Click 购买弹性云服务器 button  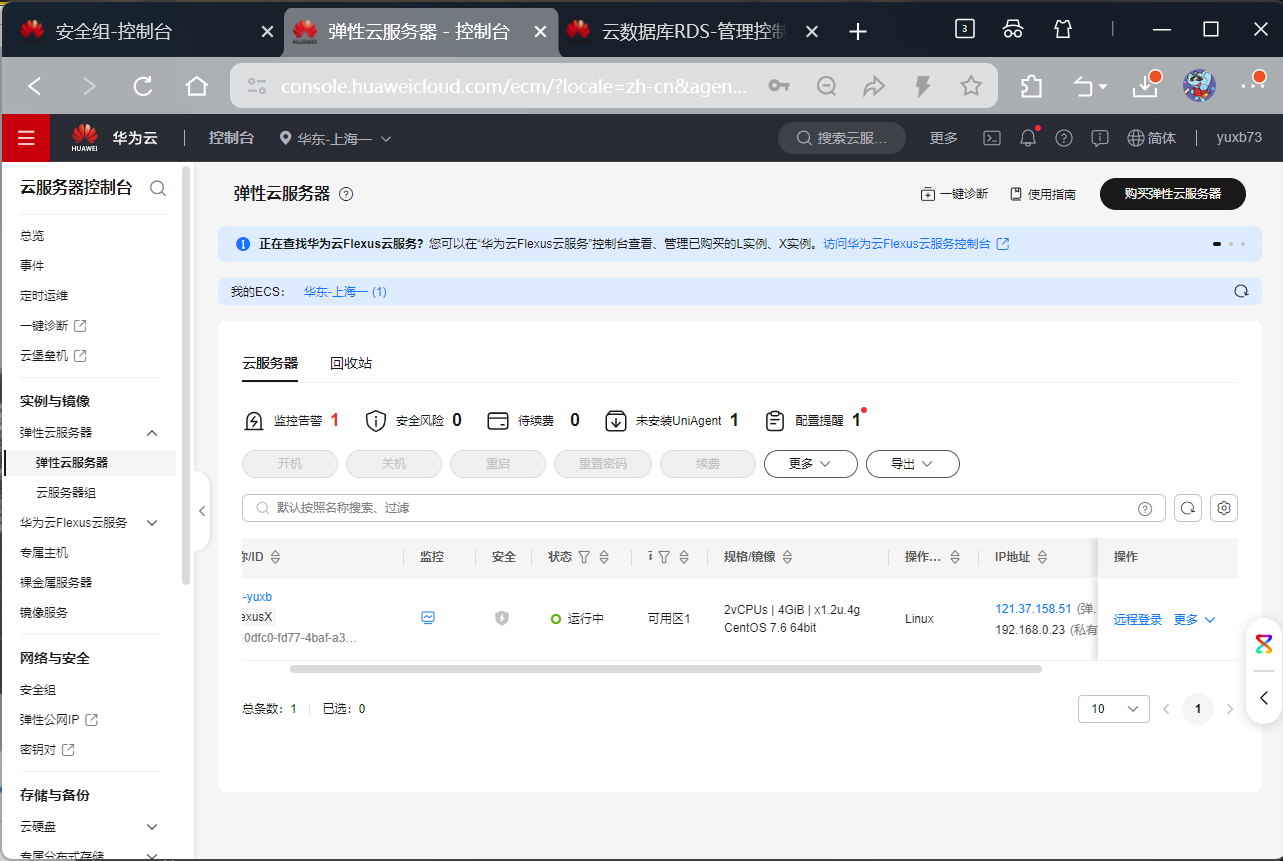point(1173,194)
